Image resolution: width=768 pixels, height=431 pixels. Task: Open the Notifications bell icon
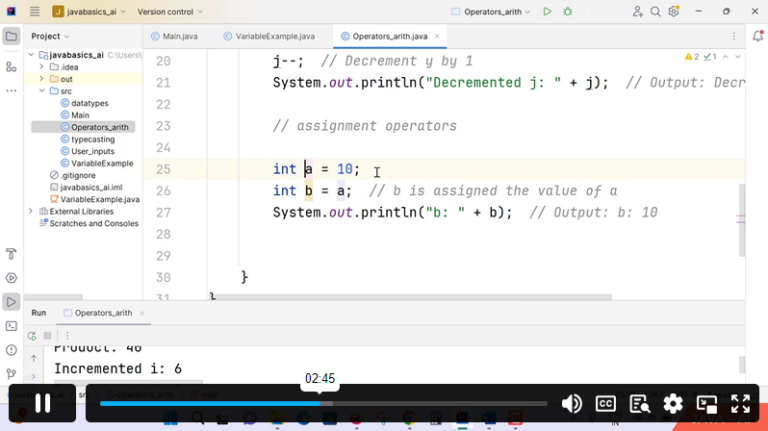click(x=758, y=36)
